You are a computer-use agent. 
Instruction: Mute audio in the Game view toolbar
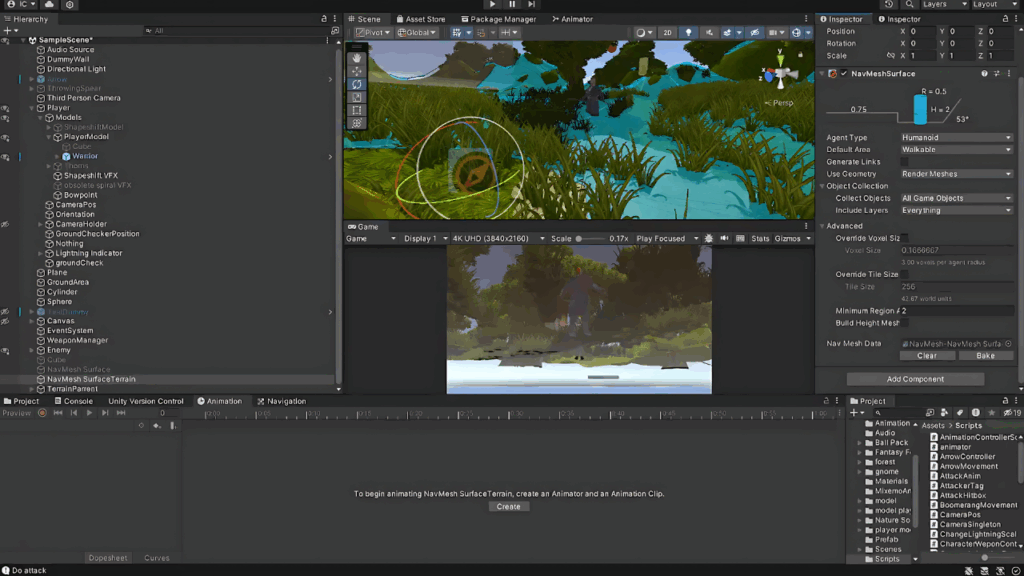724,238
